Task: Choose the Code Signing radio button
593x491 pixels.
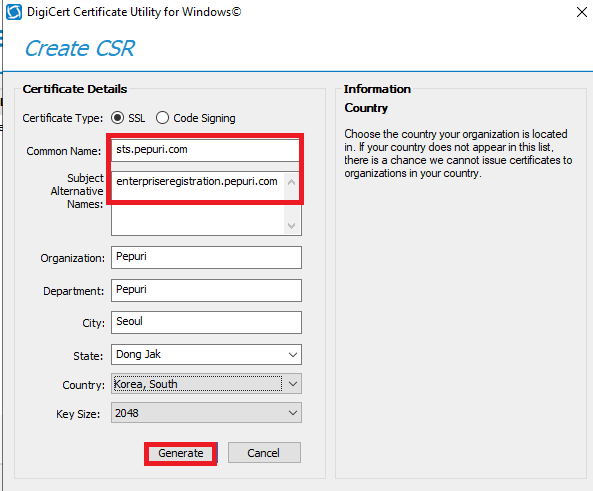Action: click(x=162, y=118)
